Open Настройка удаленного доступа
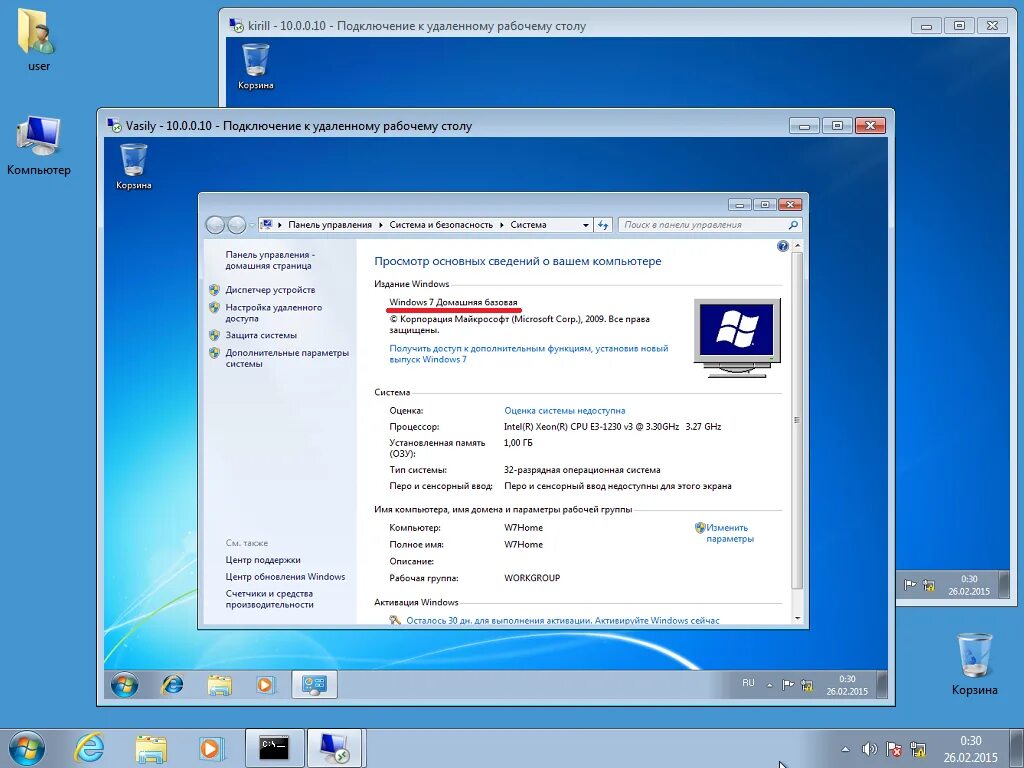This screenshot has height=768, width=1024. [274, 313]
